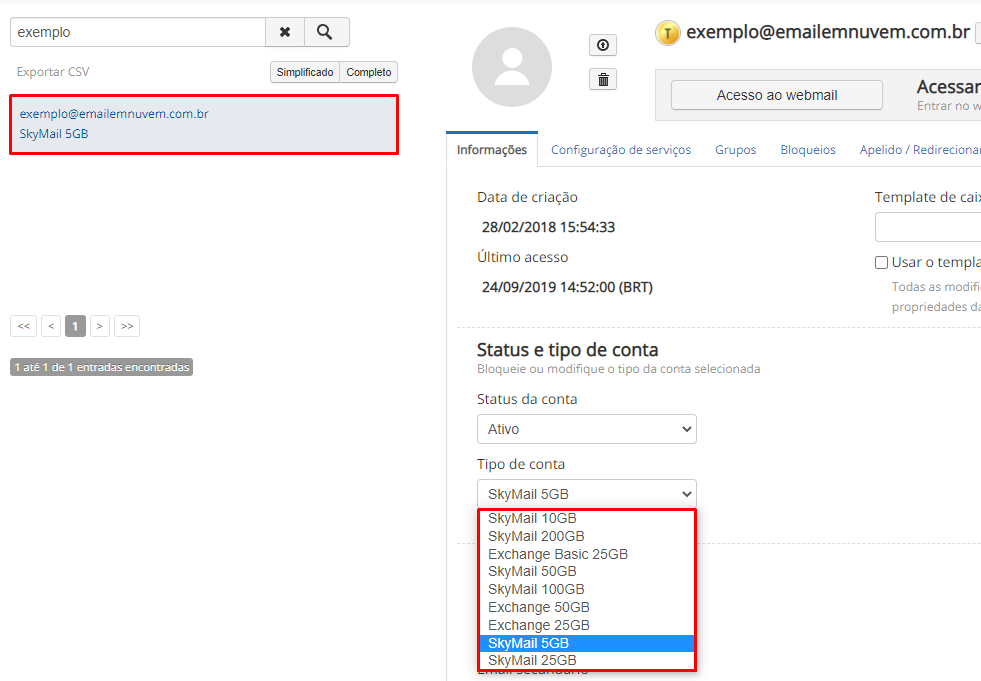Choose SkyMail 25GB option
981x681 pixels.
pyautogui.click(x=587, y=660)
